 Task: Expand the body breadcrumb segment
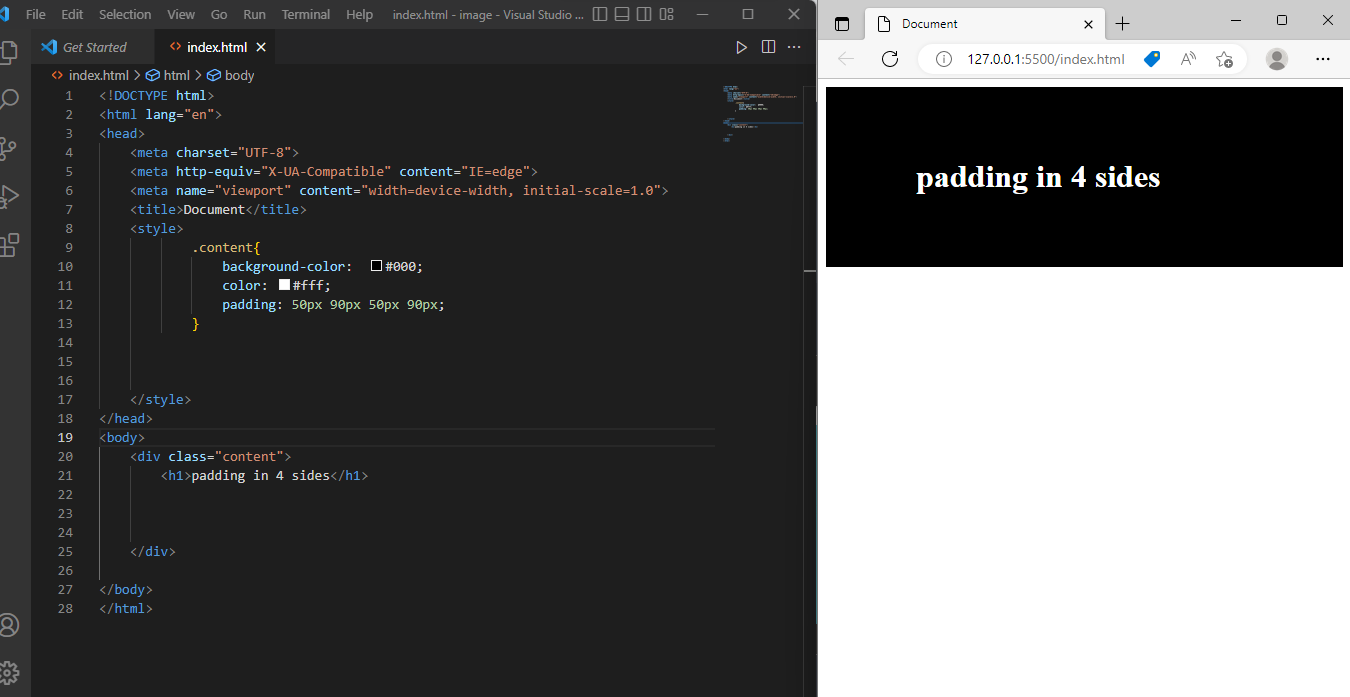[x=231, y=75]
